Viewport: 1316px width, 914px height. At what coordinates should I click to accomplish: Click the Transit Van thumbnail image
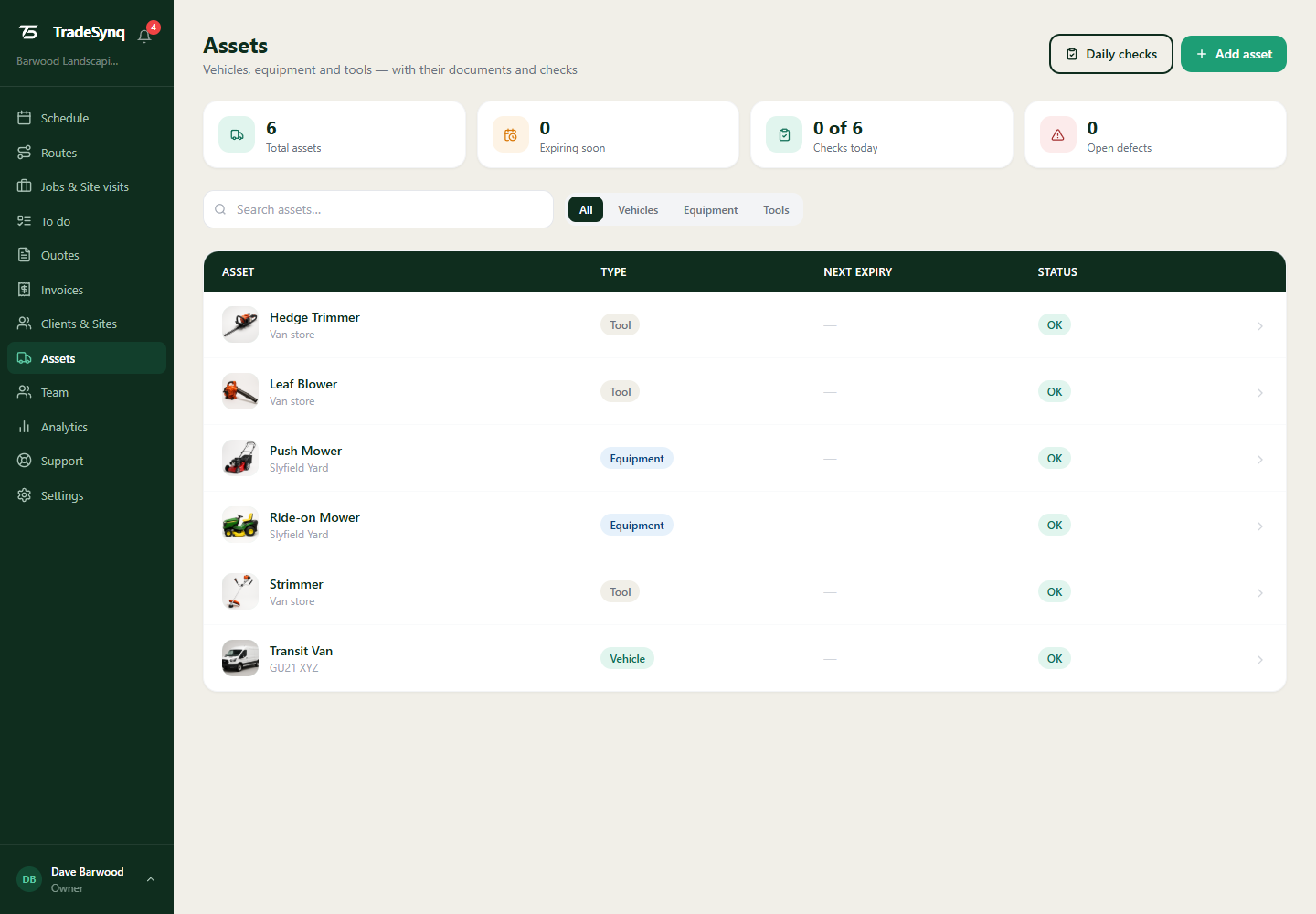coord(240,658)
